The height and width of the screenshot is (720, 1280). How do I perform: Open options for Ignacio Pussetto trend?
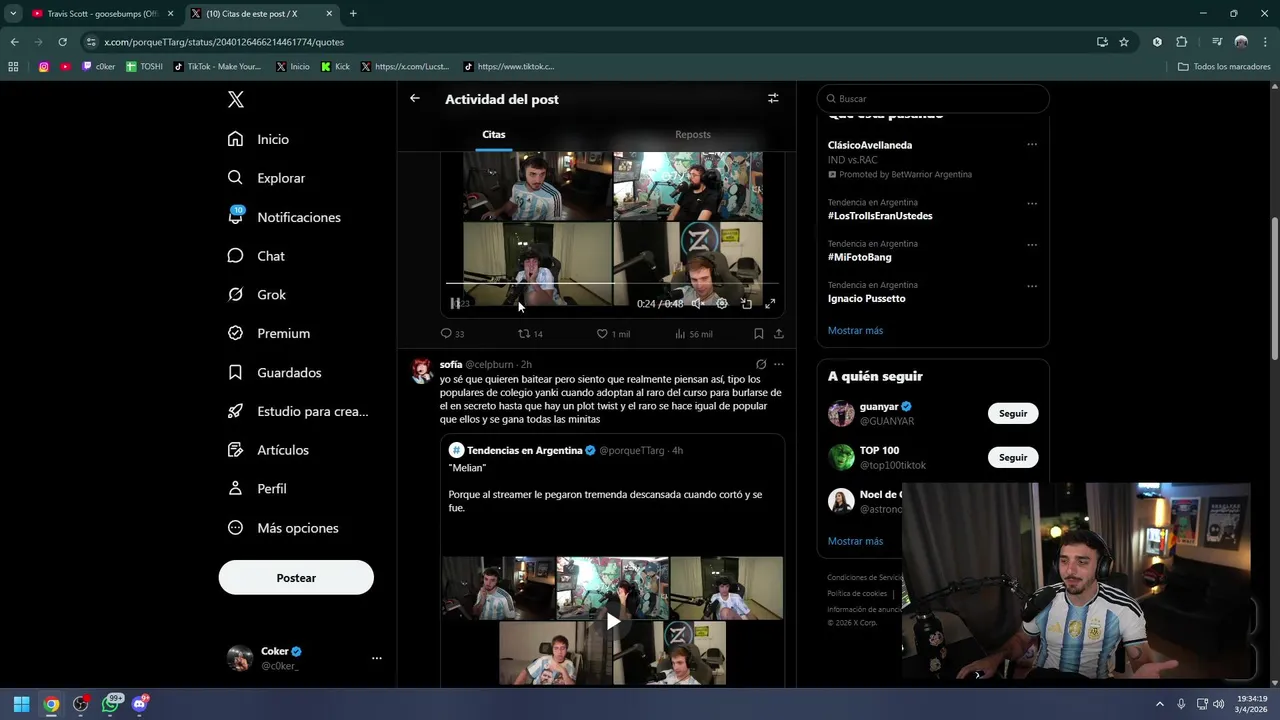click(x=1032, y=286)
